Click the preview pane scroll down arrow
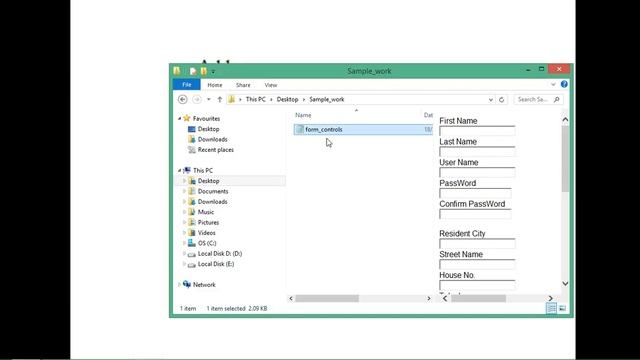 [565, 283]
